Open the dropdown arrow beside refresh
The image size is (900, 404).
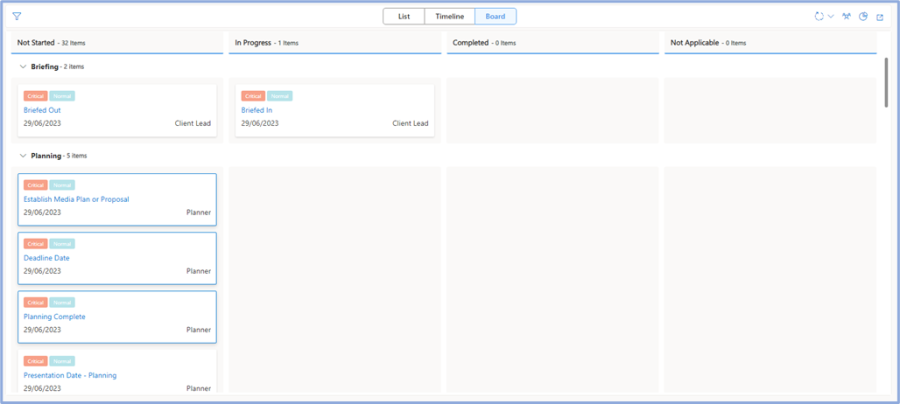831,17
